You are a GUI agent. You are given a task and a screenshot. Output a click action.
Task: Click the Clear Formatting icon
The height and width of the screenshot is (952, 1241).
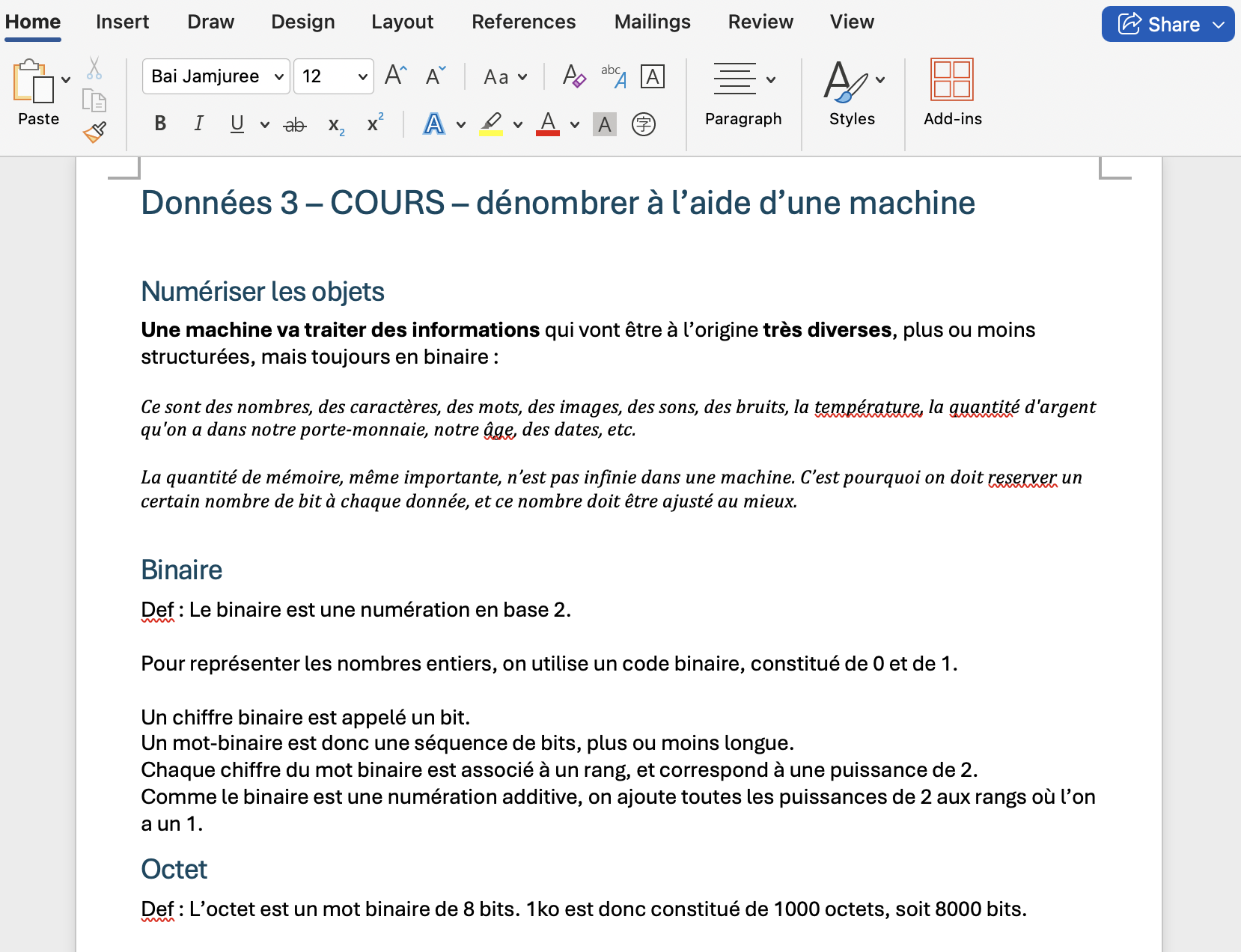tap(574, 76)
